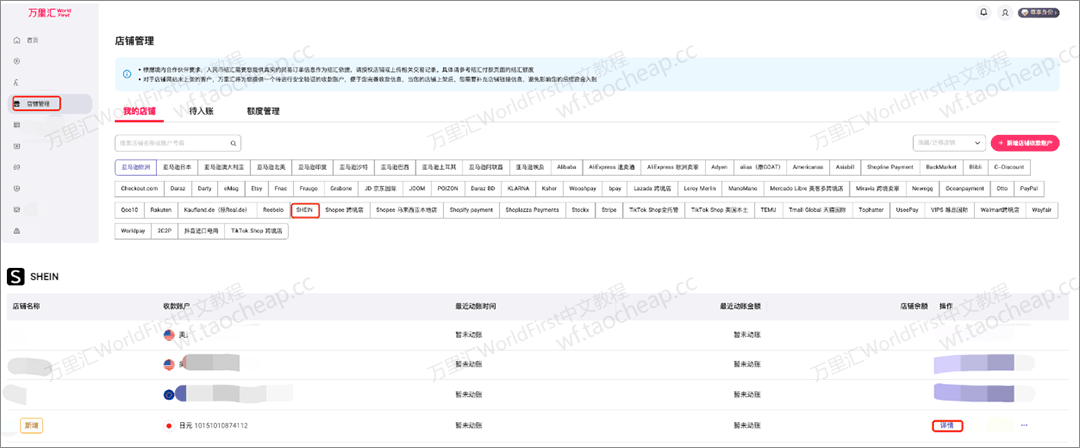The height and width of the screenshot is (448, 1080).
Task: Select the TikTok Shop全托管 filter
Action: tap(654, 209)
